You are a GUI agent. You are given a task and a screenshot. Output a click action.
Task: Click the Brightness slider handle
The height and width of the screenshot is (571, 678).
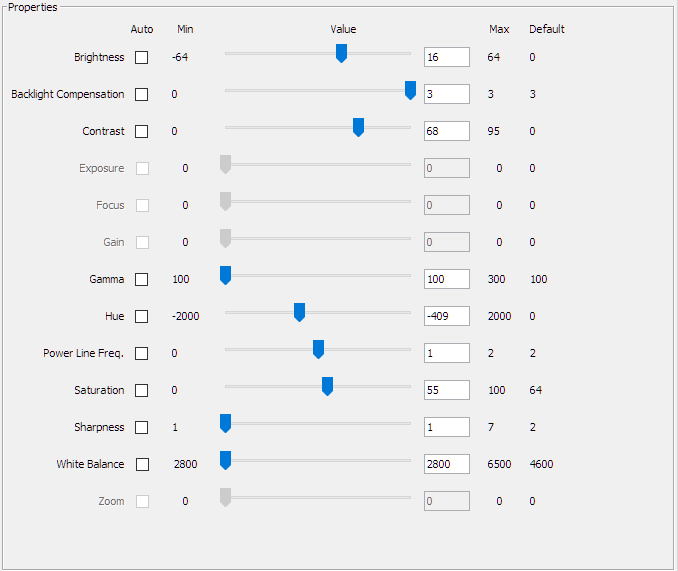point(341,53)
